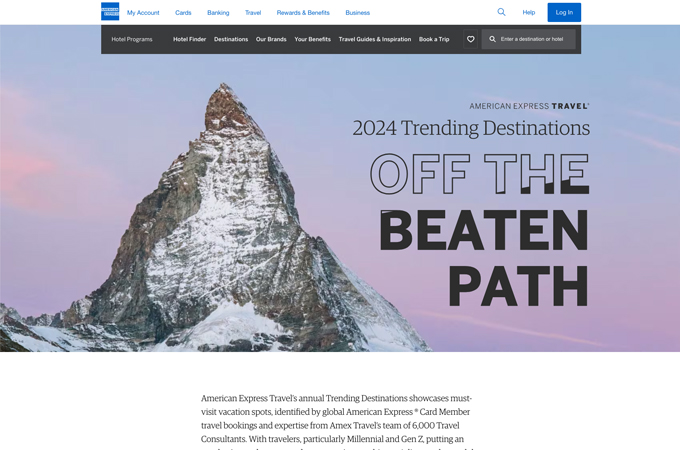The width and height of the screenshot is (680, 450).
Task: Open the Your Benefits section
Action: [x=313, y=39]
